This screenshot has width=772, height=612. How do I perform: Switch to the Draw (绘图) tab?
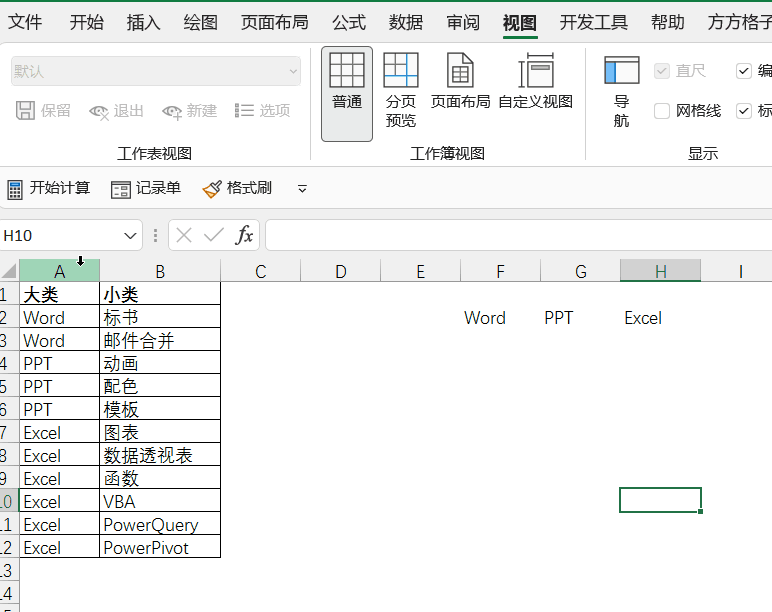tap(200, 22)
